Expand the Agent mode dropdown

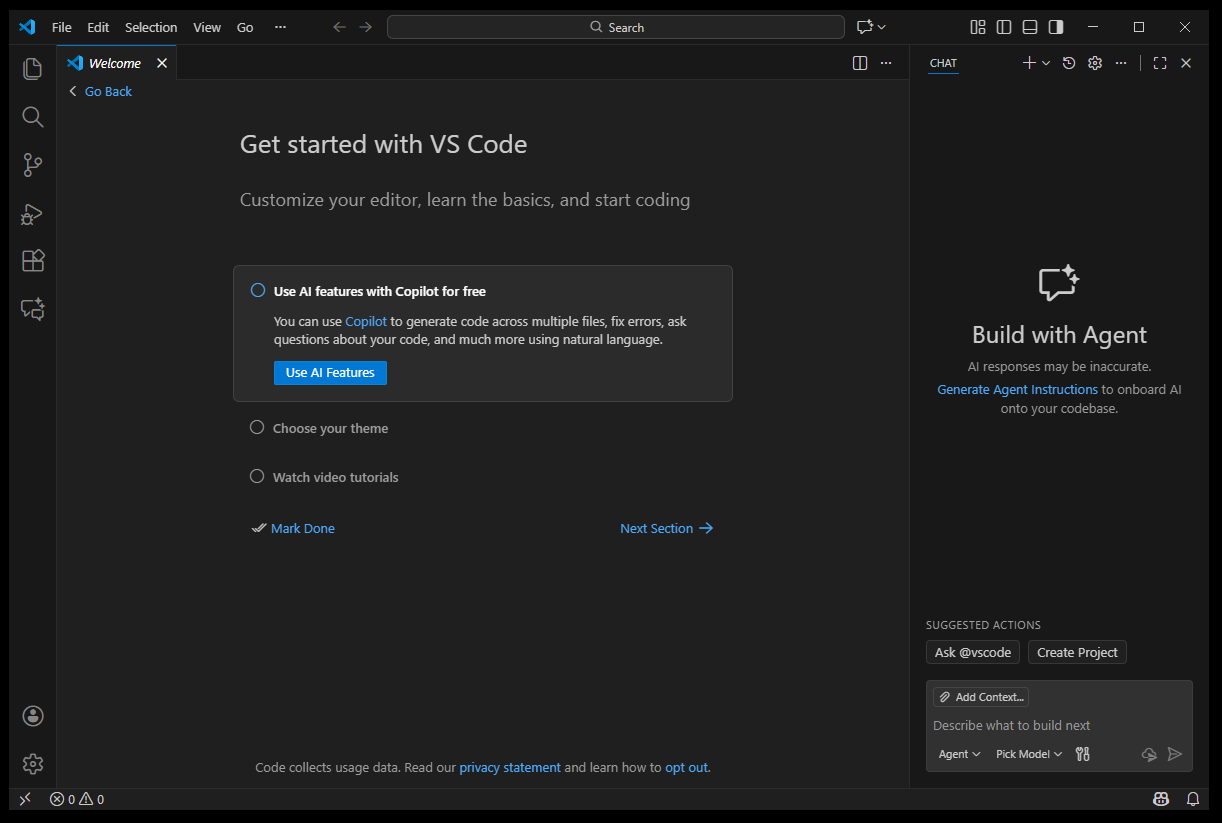pos(959,754)
